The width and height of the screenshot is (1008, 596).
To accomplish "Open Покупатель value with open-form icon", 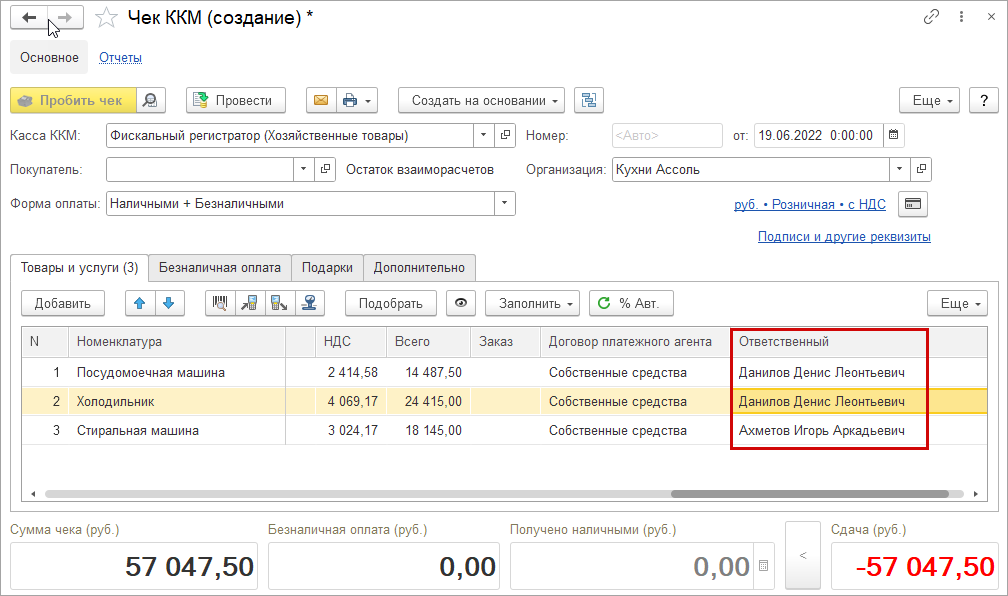I will click(x=325, y=169).
